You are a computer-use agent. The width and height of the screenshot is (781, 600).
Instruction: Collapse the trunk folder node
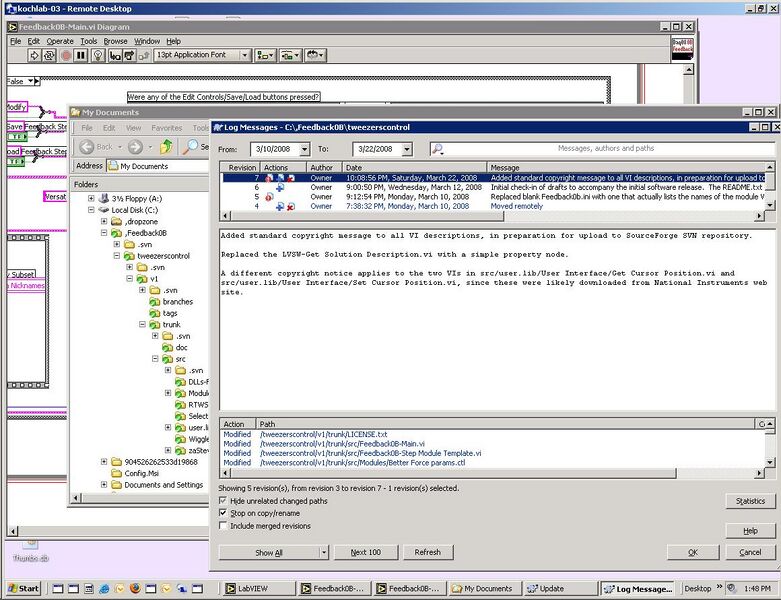pos(142,324)
